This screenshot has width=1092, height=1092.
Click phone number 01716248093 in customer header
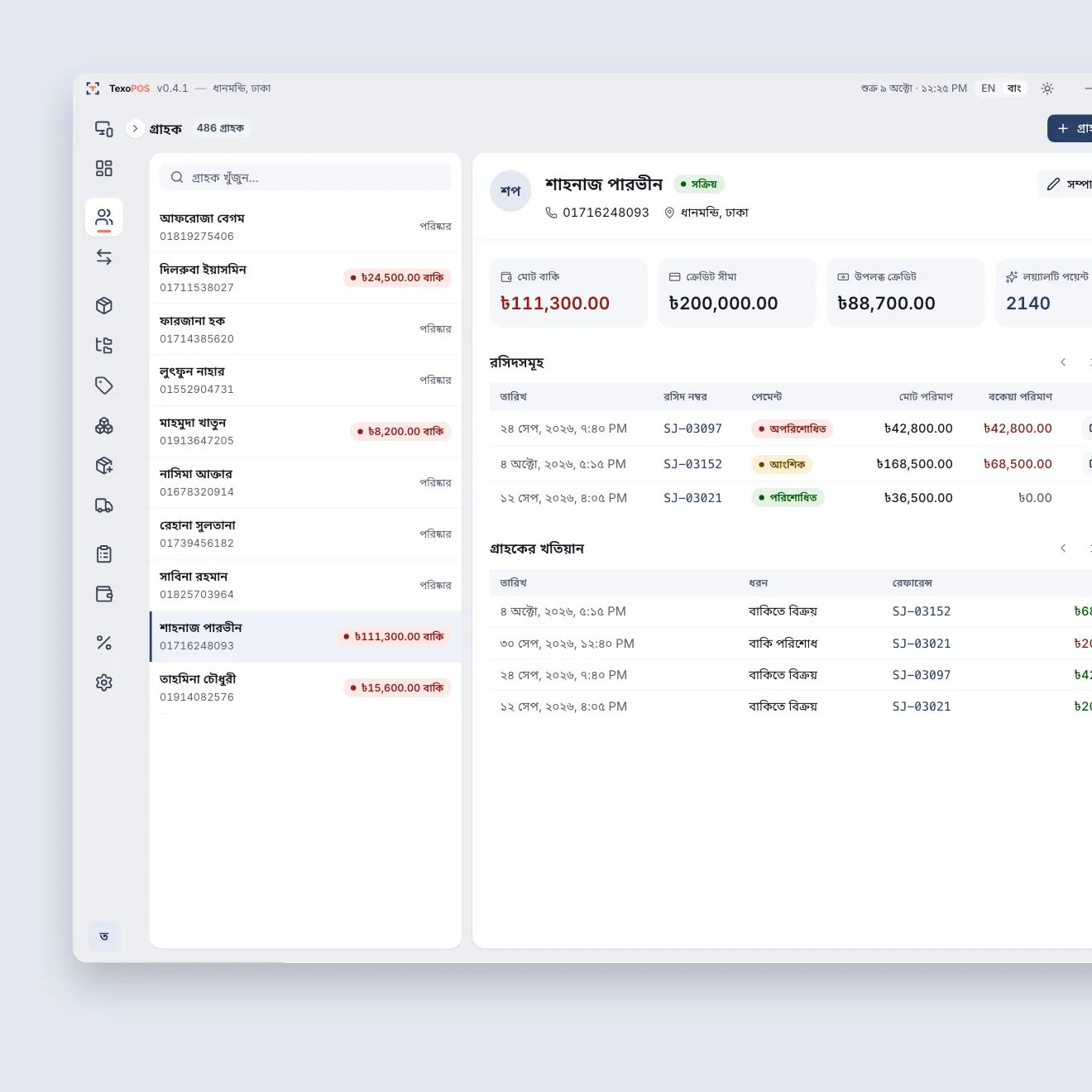(x=606, y=213)
